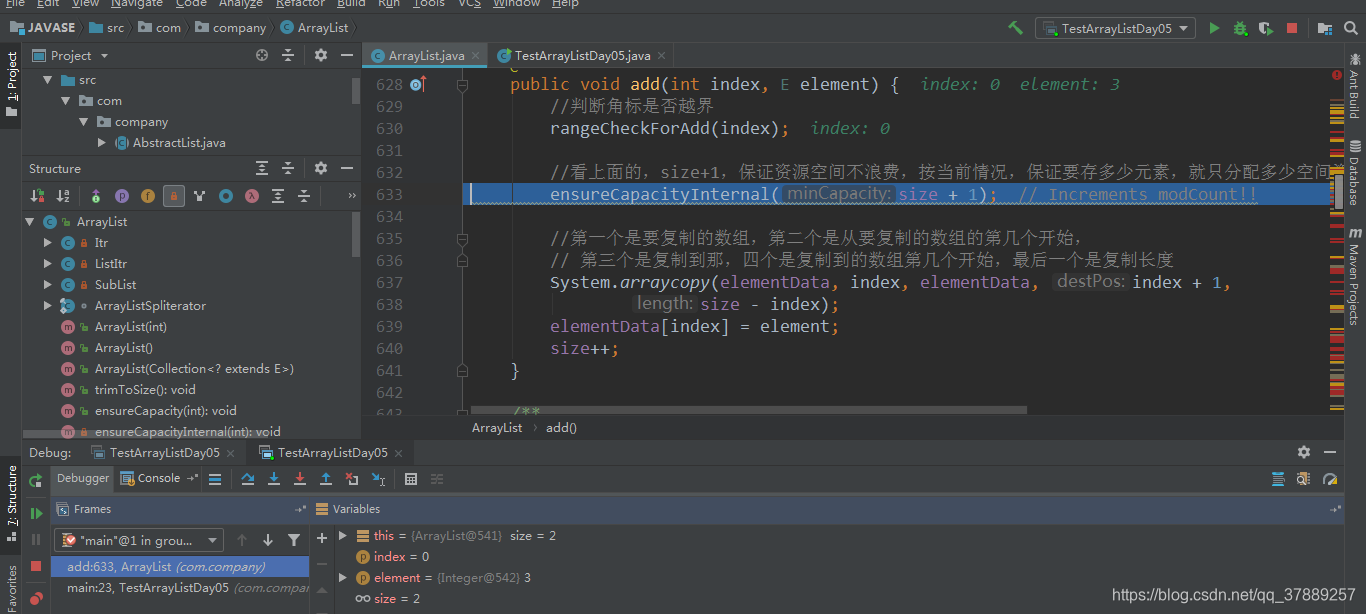Expand SubList class in Structure tree
The width and height of the screenshot is (1366, 614).
[x=47, y=285]
